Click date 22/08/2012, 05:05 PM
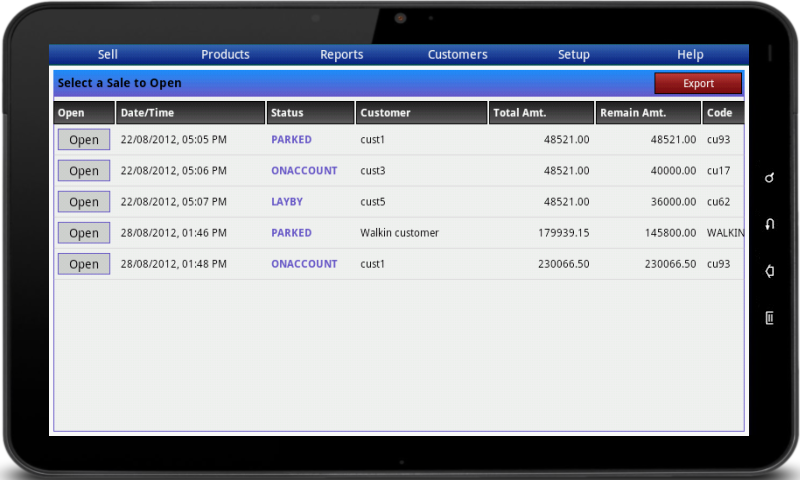800x480 pixels. click(x=173, y=139)
